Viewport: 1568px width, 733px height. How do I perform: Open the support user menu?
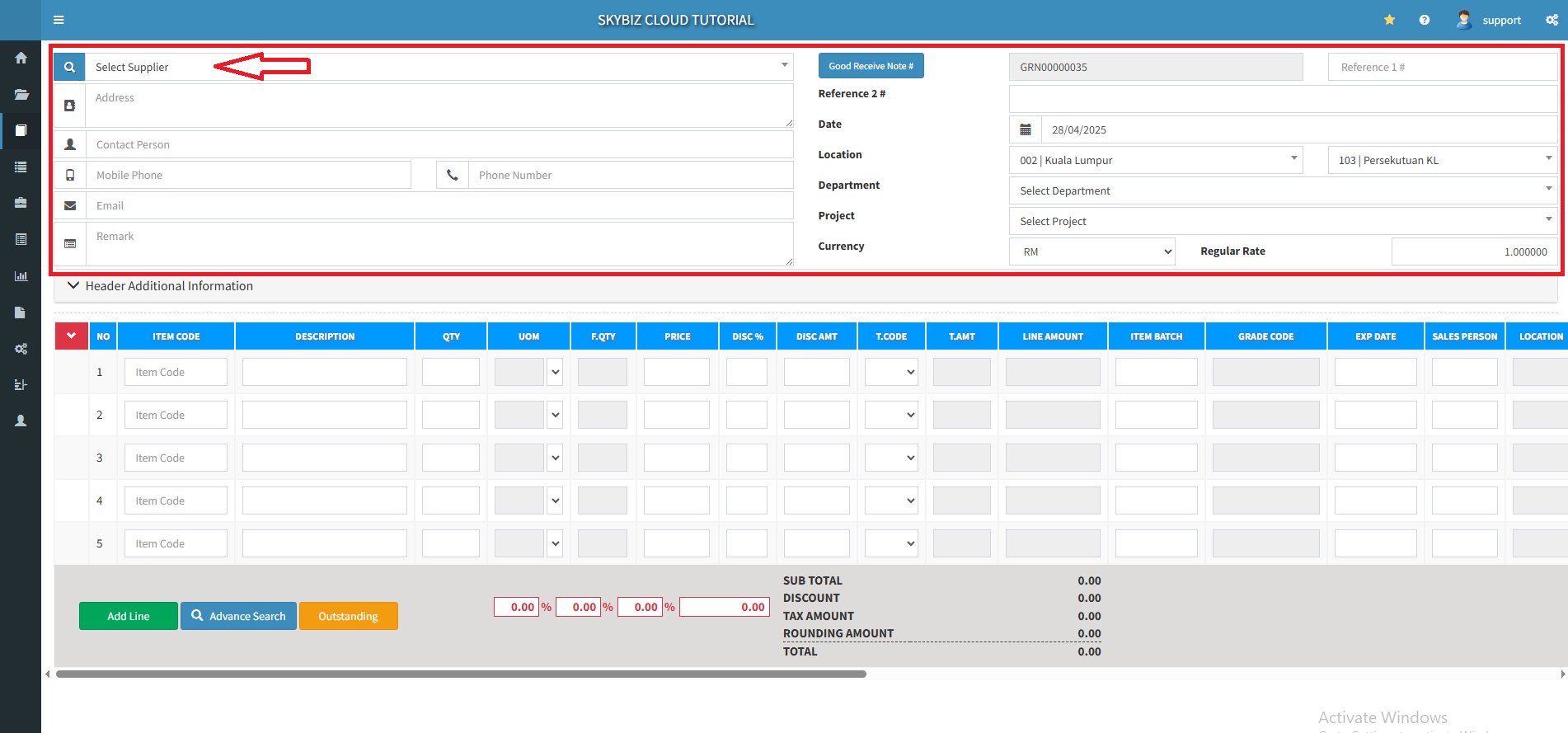click(1489, 20)
